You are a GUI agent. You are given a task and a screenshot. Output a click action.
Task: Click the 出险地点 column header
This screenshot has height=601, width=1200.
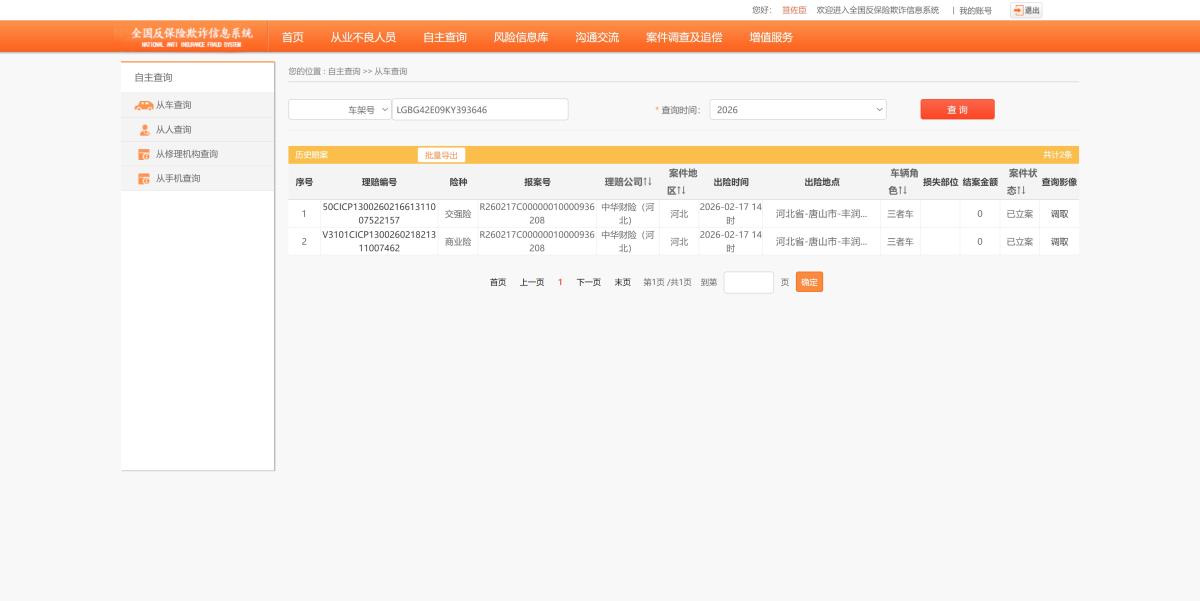[x=822, y=182]
